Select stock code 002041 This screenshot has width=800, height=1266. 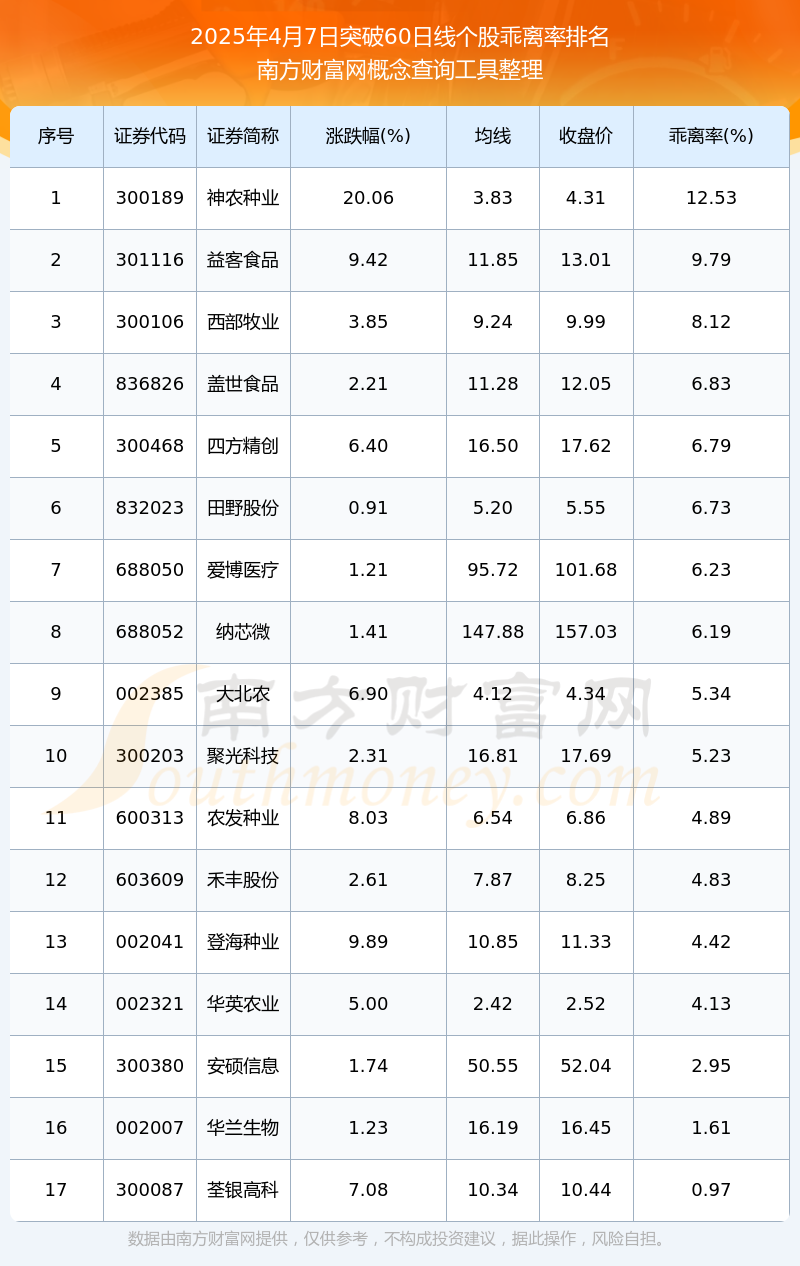tap(150, 942)
